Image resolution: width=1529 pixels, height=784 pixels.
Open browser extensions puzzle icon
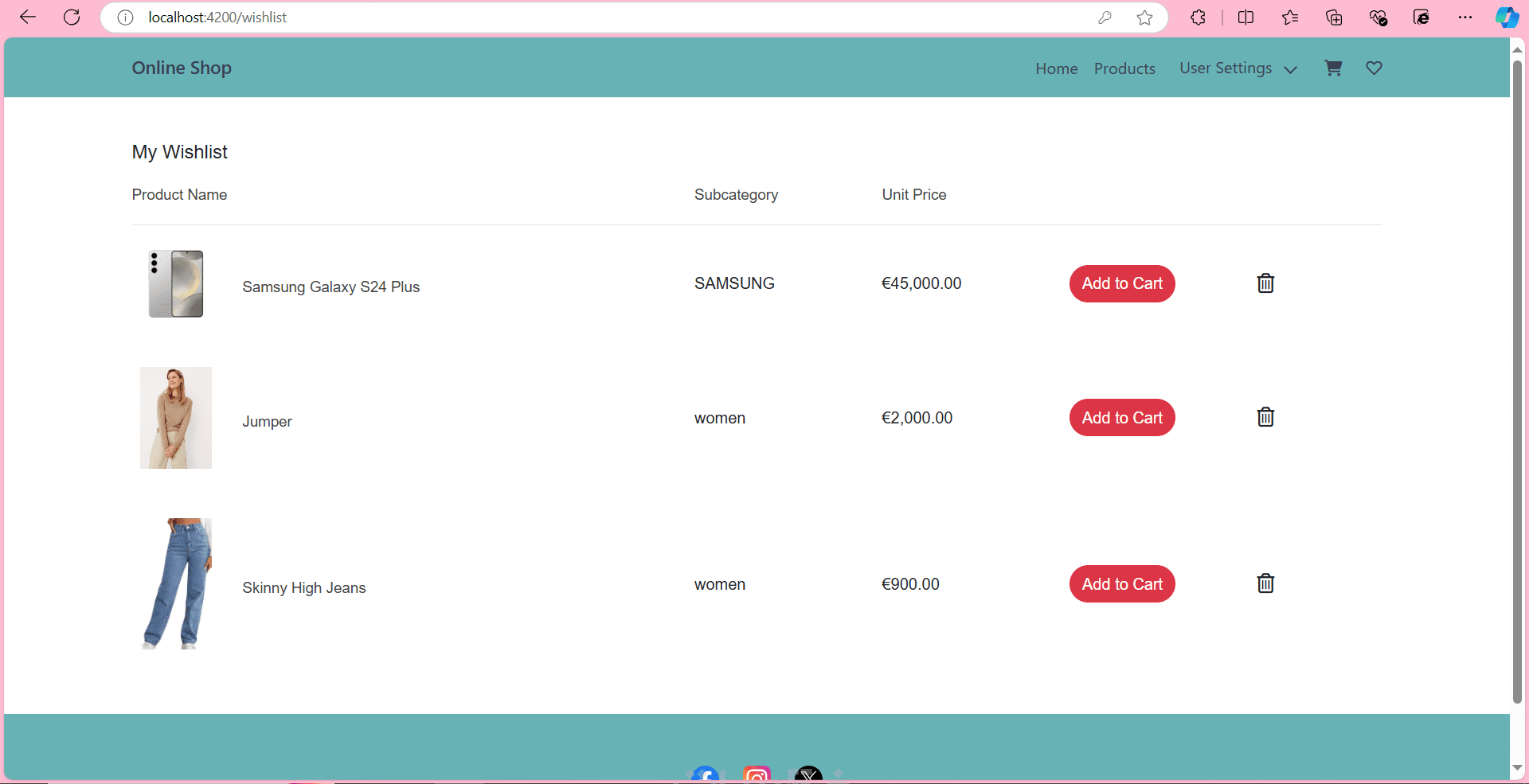coord(1198,18)
